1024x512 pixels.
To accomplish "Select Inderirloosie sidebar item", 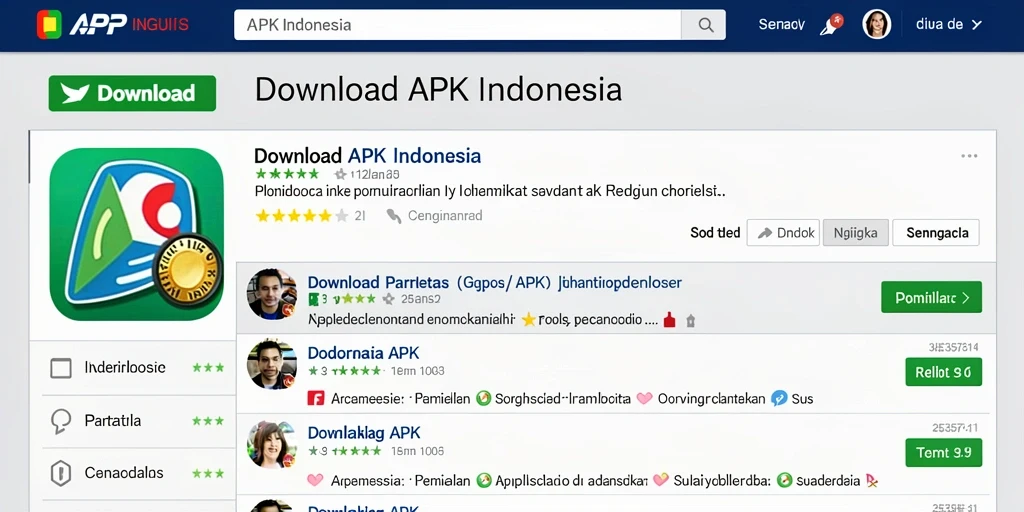I will (138, 367).
